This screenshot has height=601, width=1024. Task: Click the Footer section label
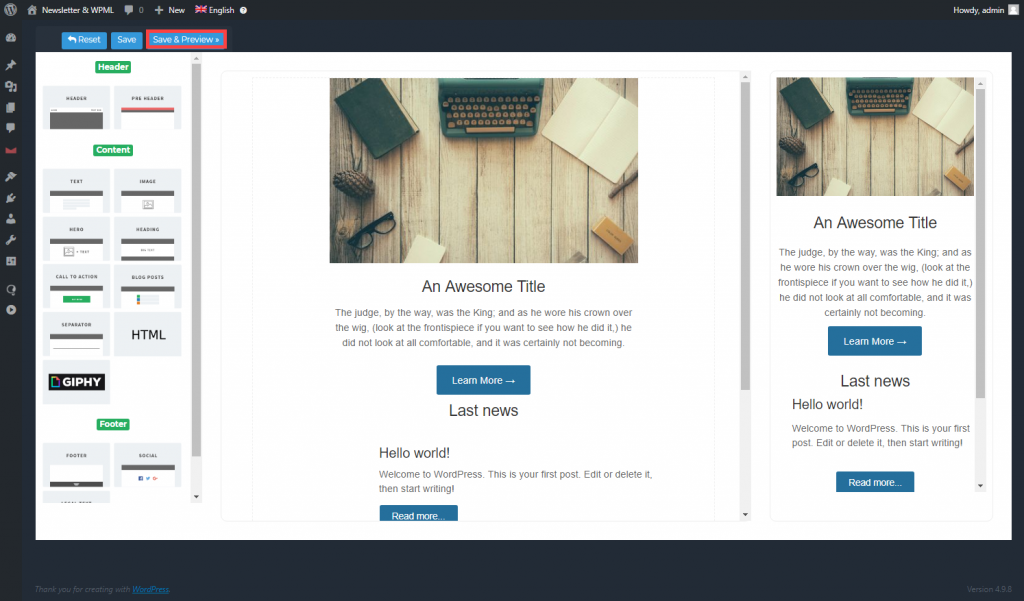[x=113, y=424]
